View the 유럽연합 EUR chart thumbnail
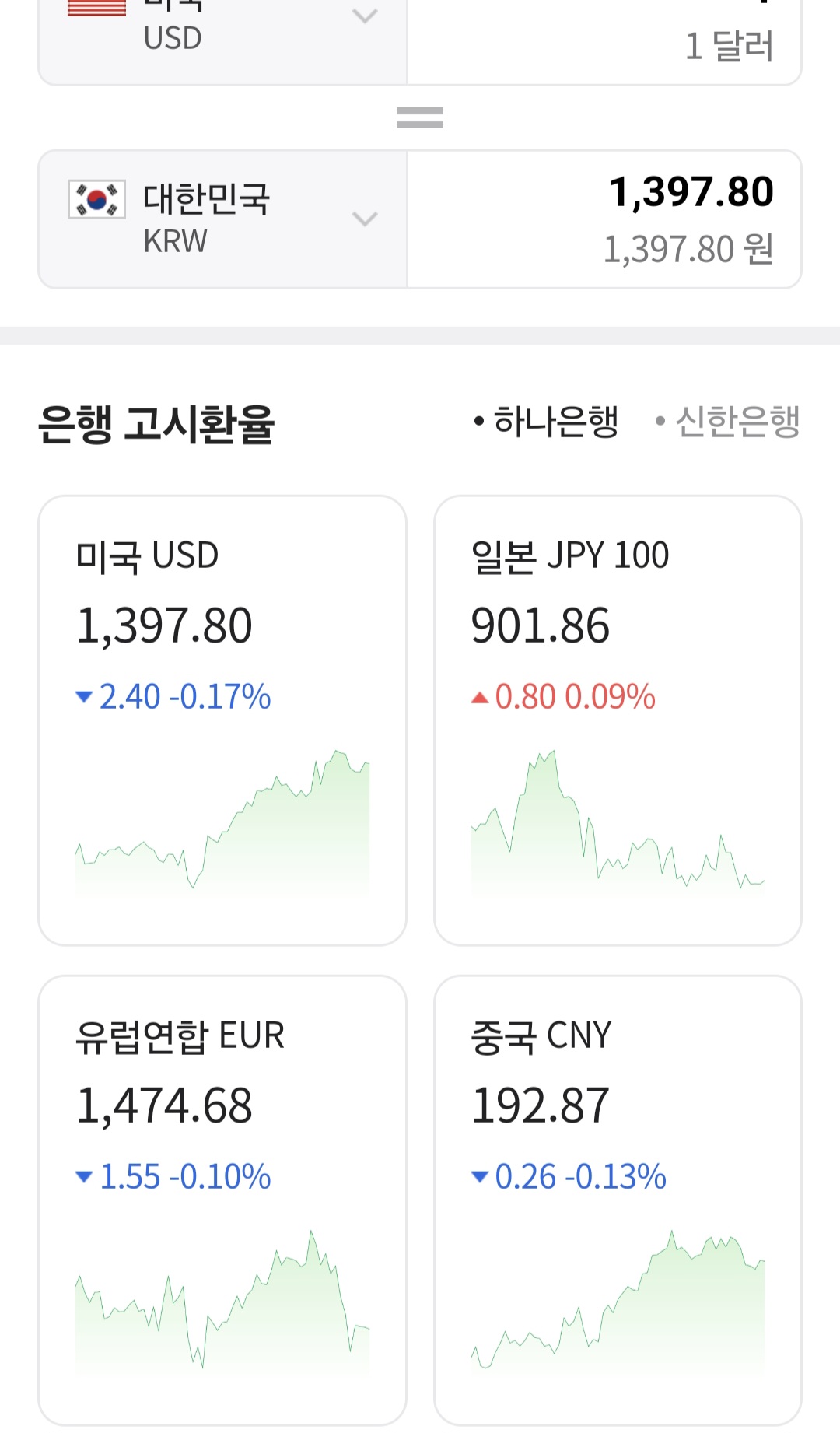840x1433 pixels. (x=222, y=1301)
